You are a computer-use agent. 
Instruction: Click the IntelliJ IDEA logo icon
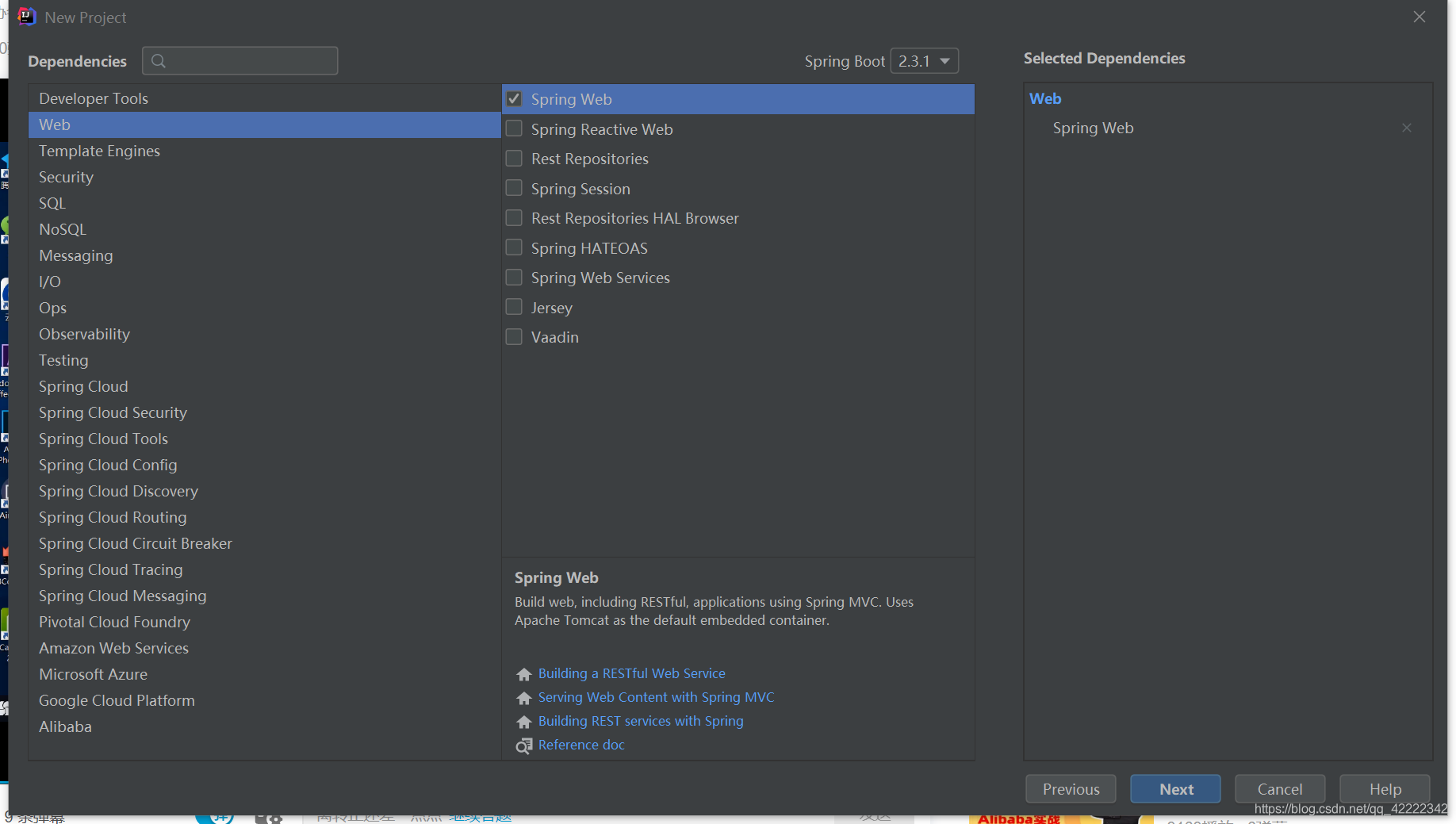pos(27,17)
